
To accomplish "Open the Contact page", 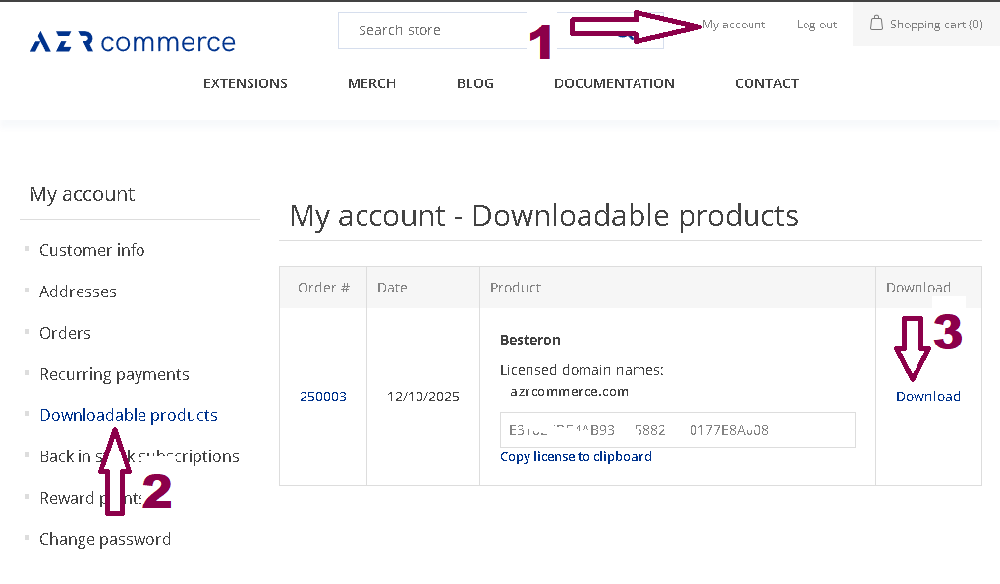I will 766,83.
